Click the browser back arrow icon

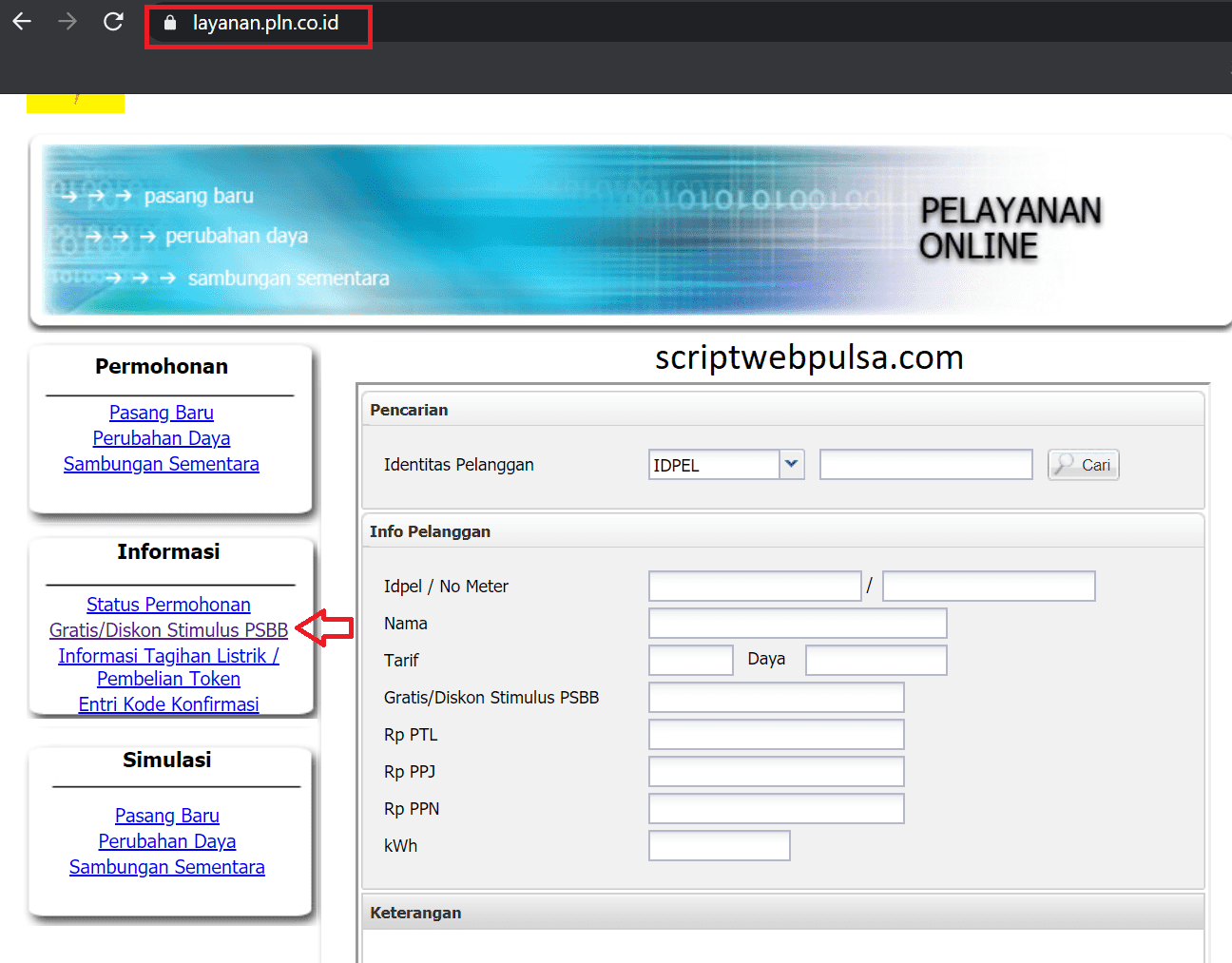(21, 21)
